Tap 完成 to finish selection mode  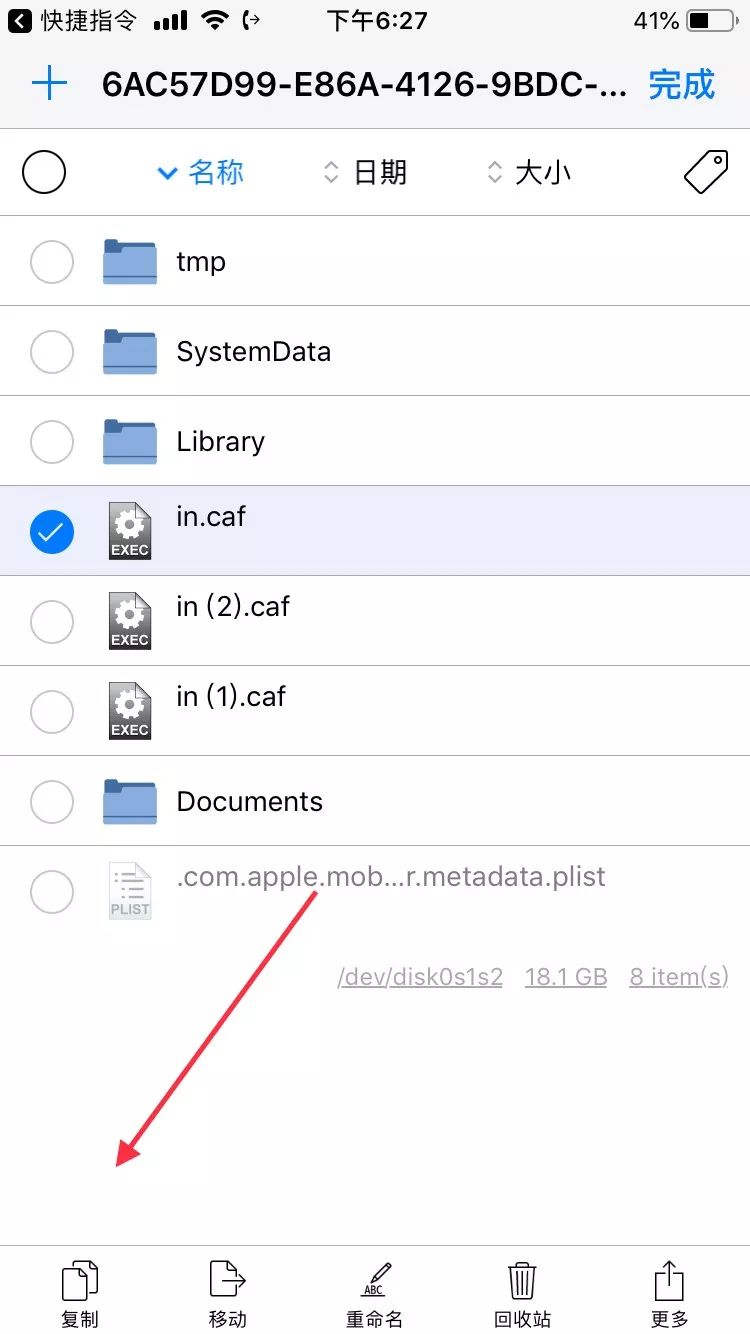(681, 86)
